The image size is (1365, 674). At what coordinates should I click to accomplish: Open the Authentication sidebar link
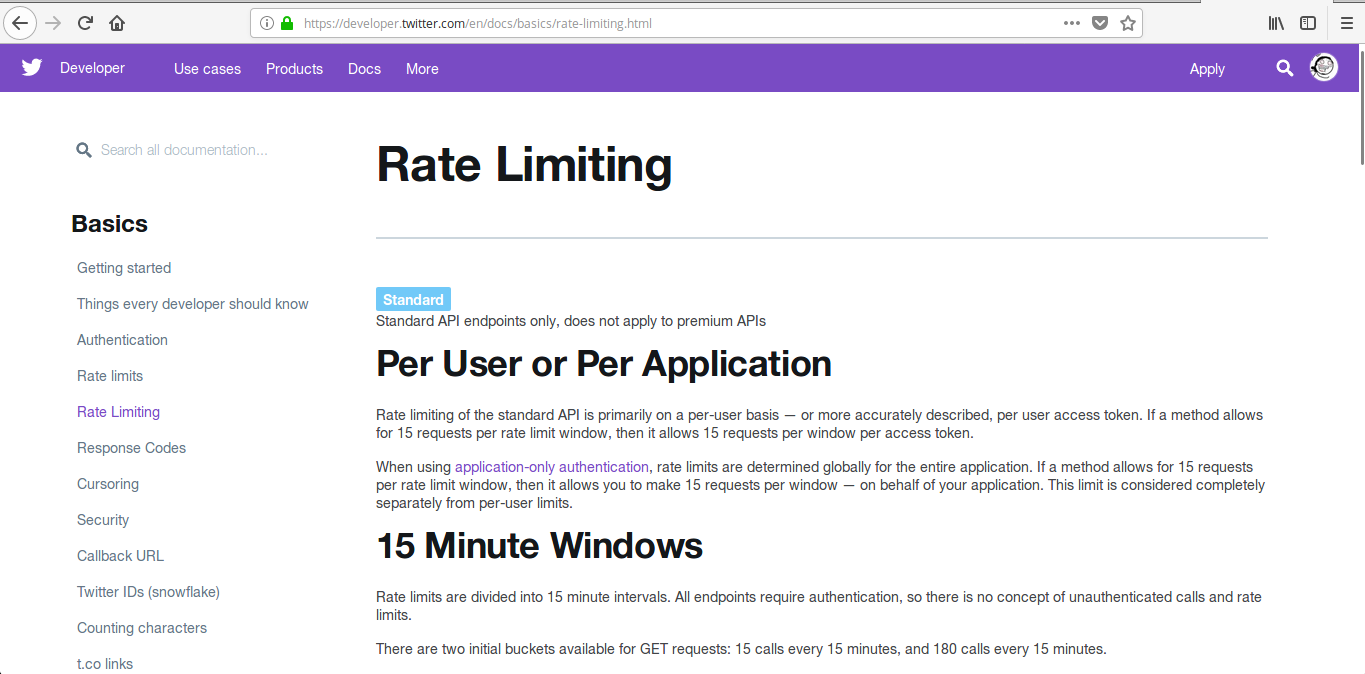tap(122, 340)
